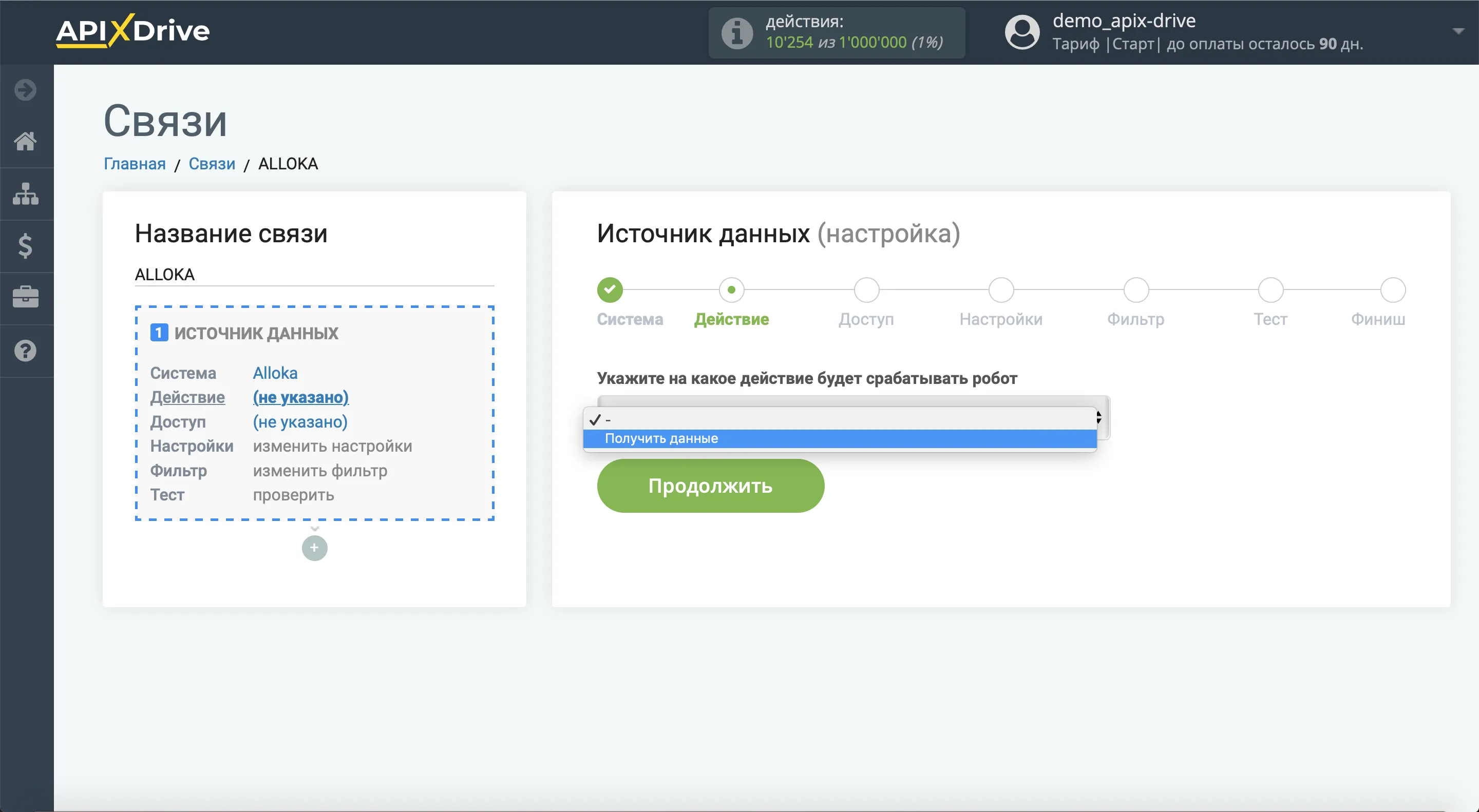
Task: Click the Действие (не указано) link
Action: [x=301, y=397]
